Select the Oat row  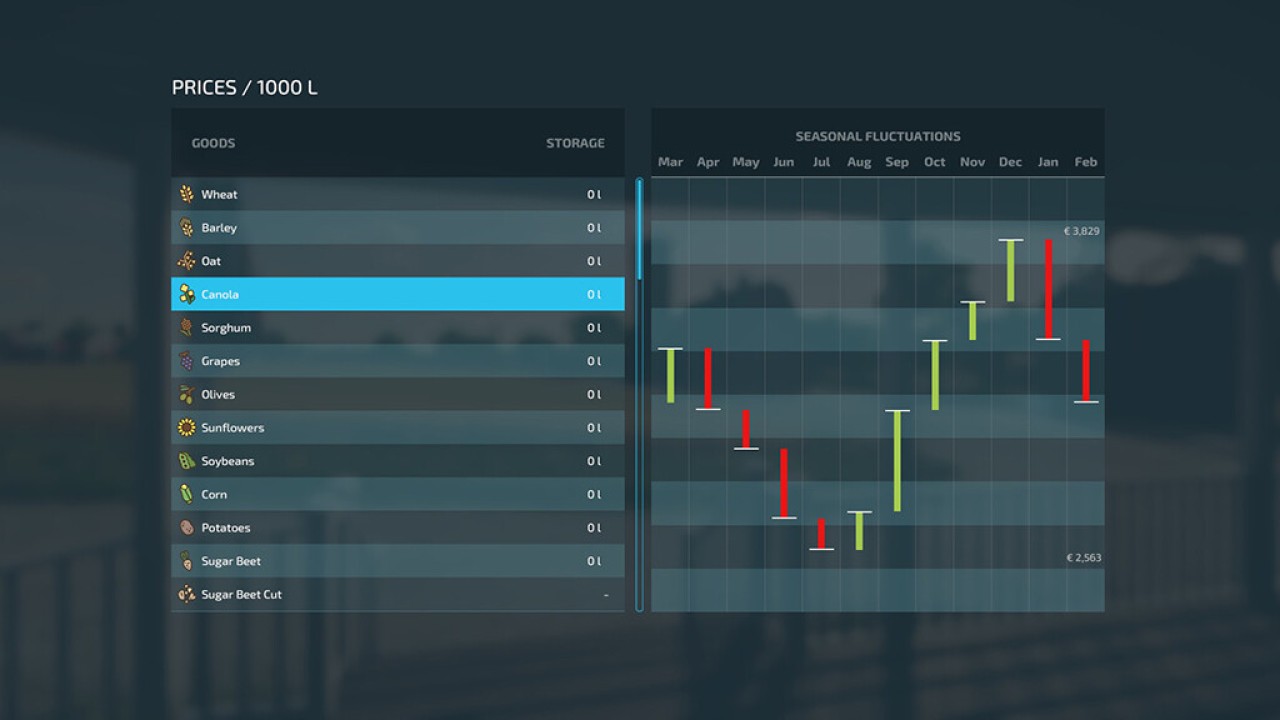coord(398,261)
